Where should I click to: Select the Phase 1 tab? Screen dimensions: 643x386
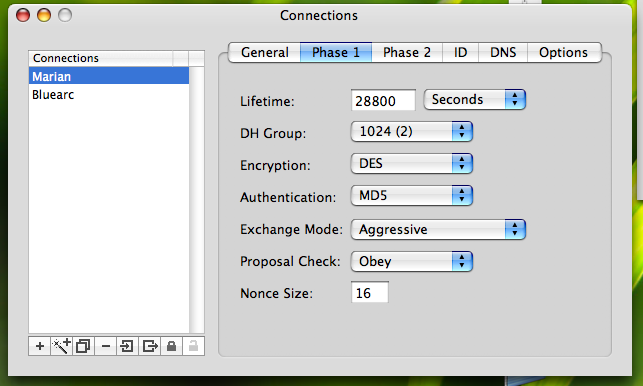336,53
